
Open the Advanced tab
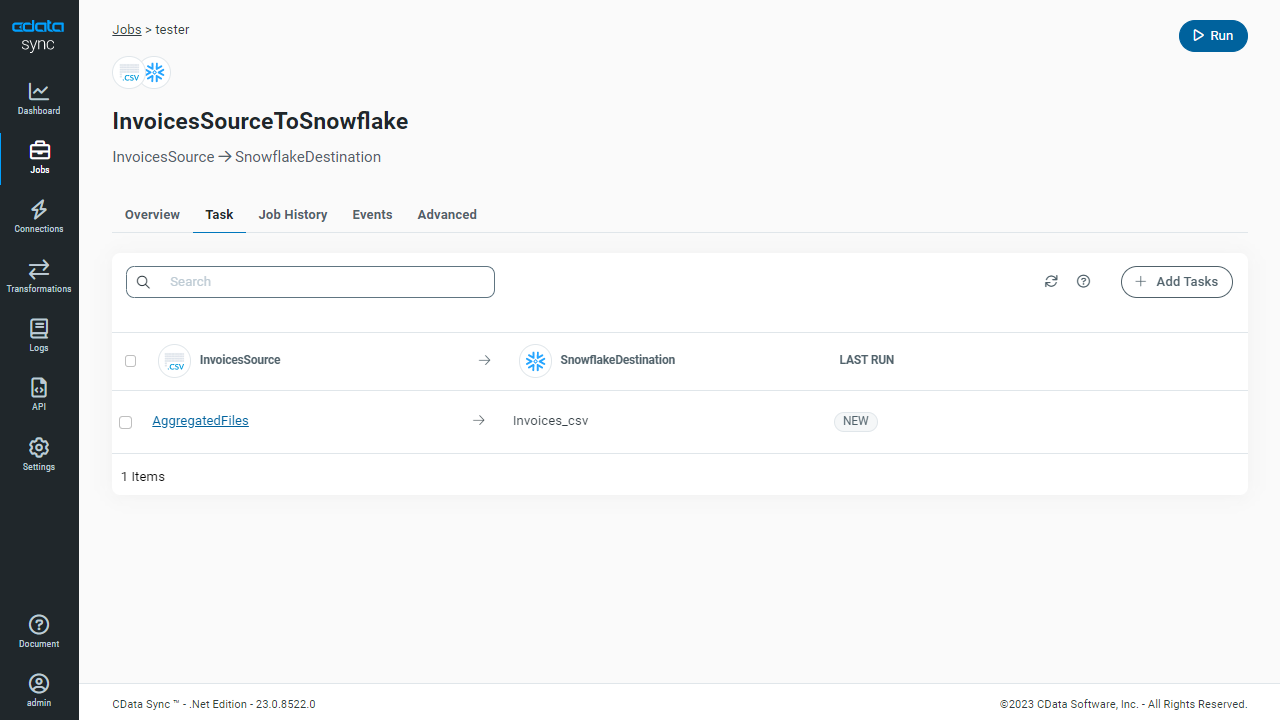click(447, 215)
